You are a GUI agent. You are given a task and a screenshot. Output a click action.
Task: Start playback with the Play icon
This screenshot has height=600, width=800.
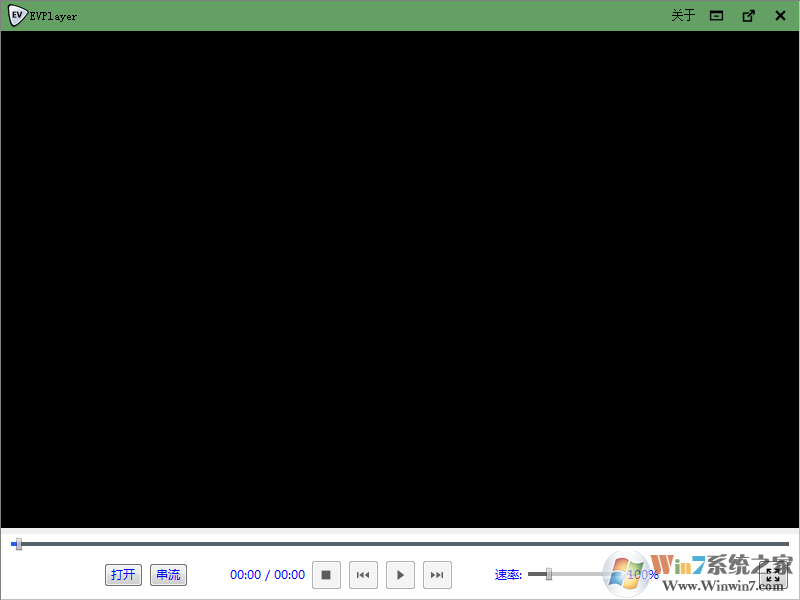coord(400,574)
